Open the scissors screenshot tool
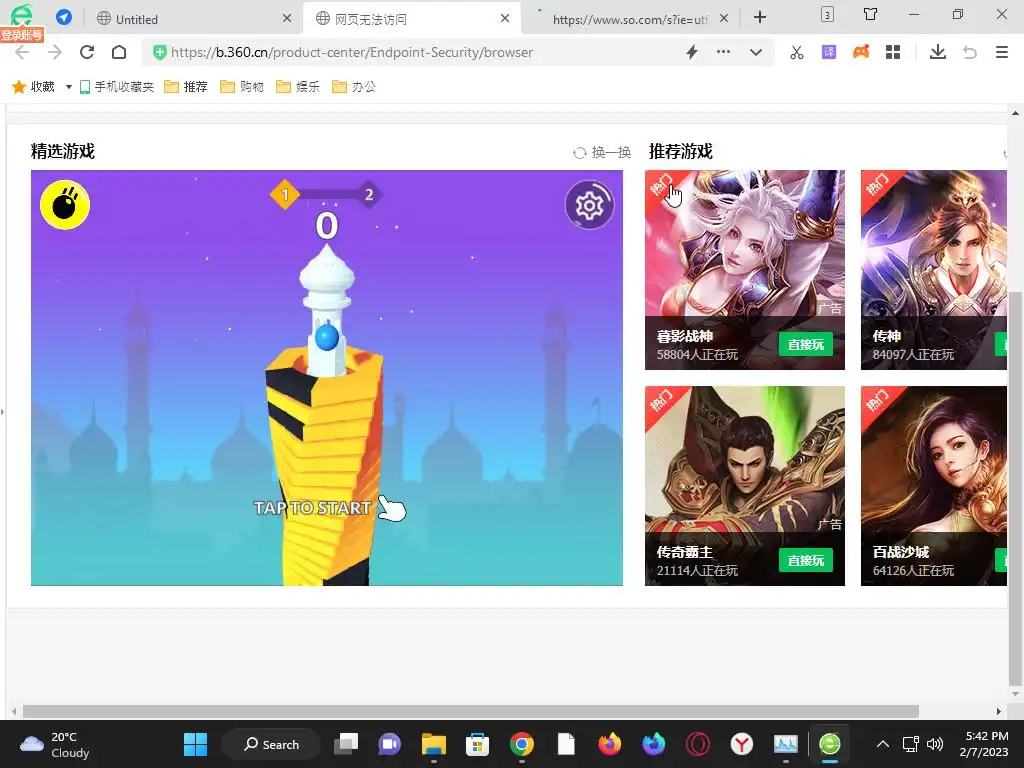This screenshot has width=1024, height=768. click(797, 52)
